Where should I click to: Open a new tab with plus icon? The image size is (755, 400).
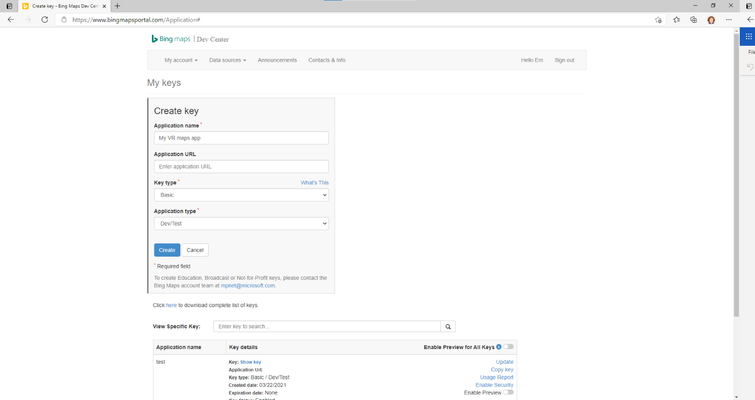tap(117, 6)
